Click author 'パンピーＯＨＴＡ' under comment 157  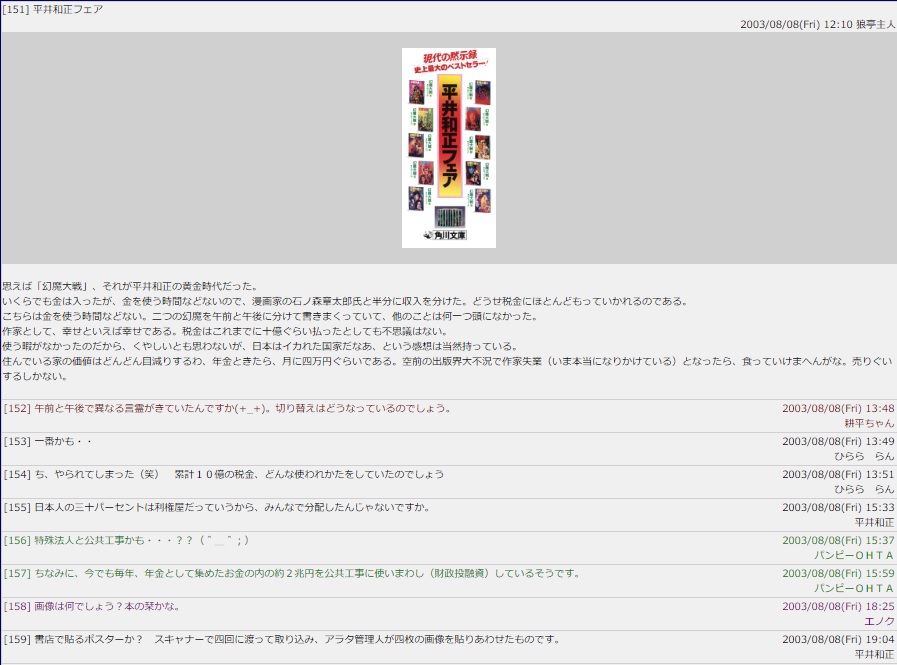coord(854,588)
